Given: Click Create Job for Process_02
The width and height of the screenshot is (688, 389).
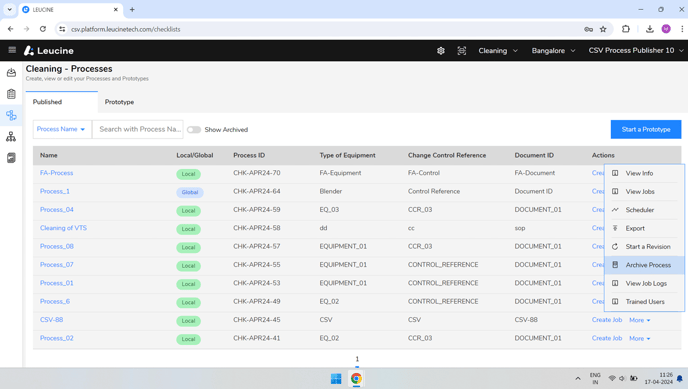Looking at the screenshot, I should (607, 338).
